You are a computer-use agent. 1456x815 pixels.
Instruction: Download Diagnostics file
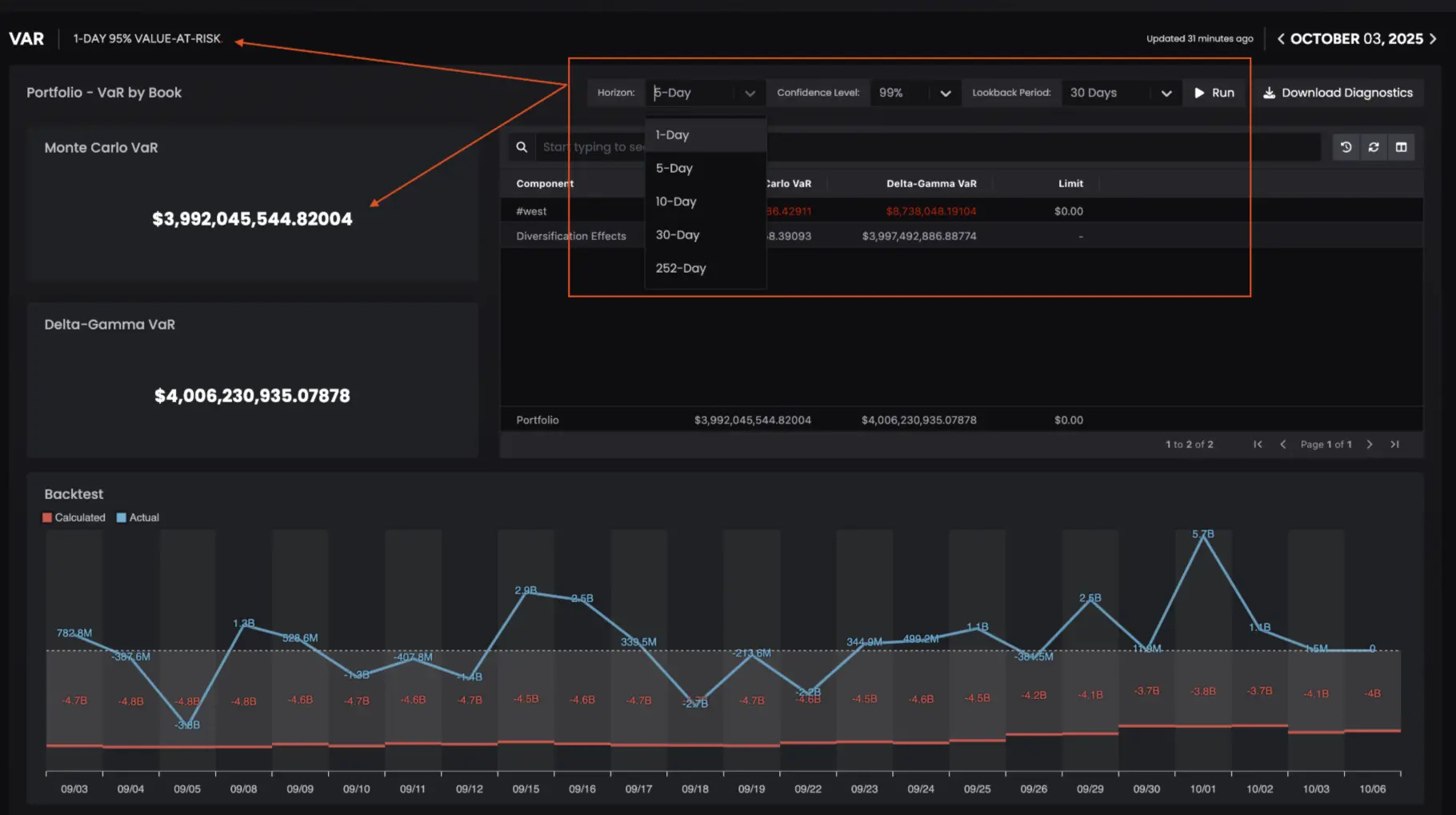[x=1338, y=93]
